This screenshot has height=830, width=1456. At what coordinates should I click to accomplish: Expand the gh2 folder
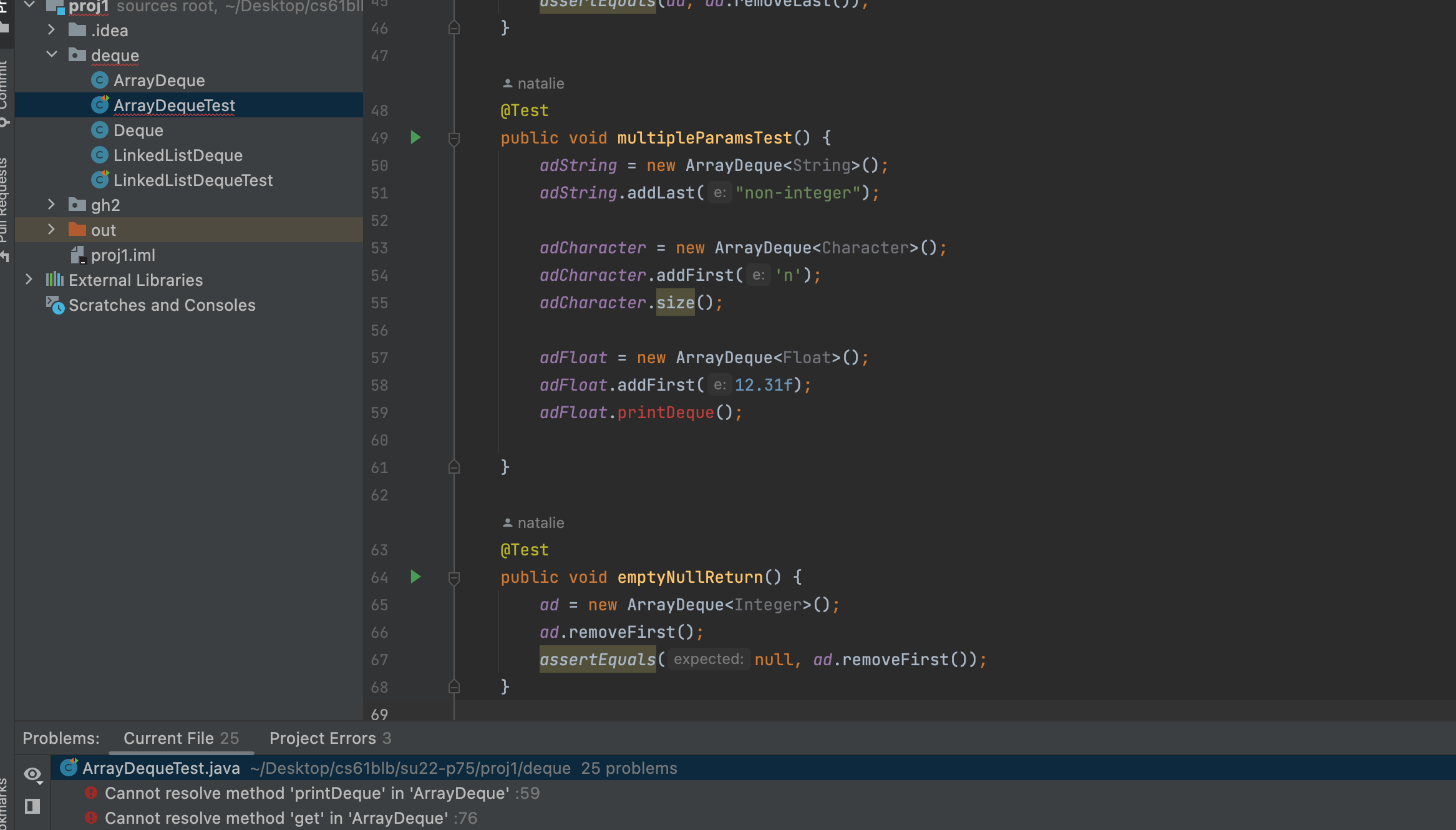[x=51, y=205]
